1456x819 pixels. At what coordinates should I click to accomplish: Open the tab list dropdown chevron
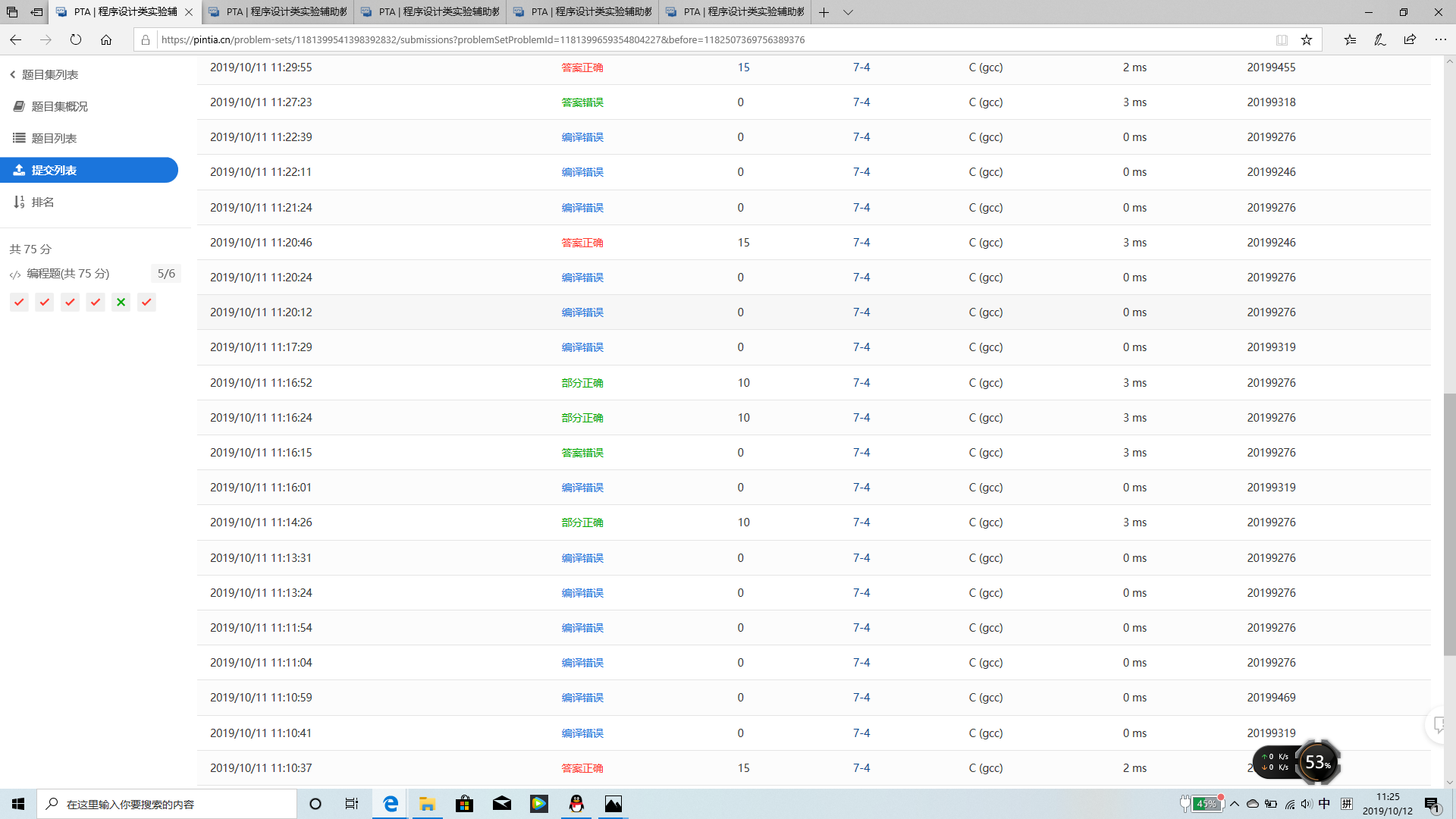849,12
